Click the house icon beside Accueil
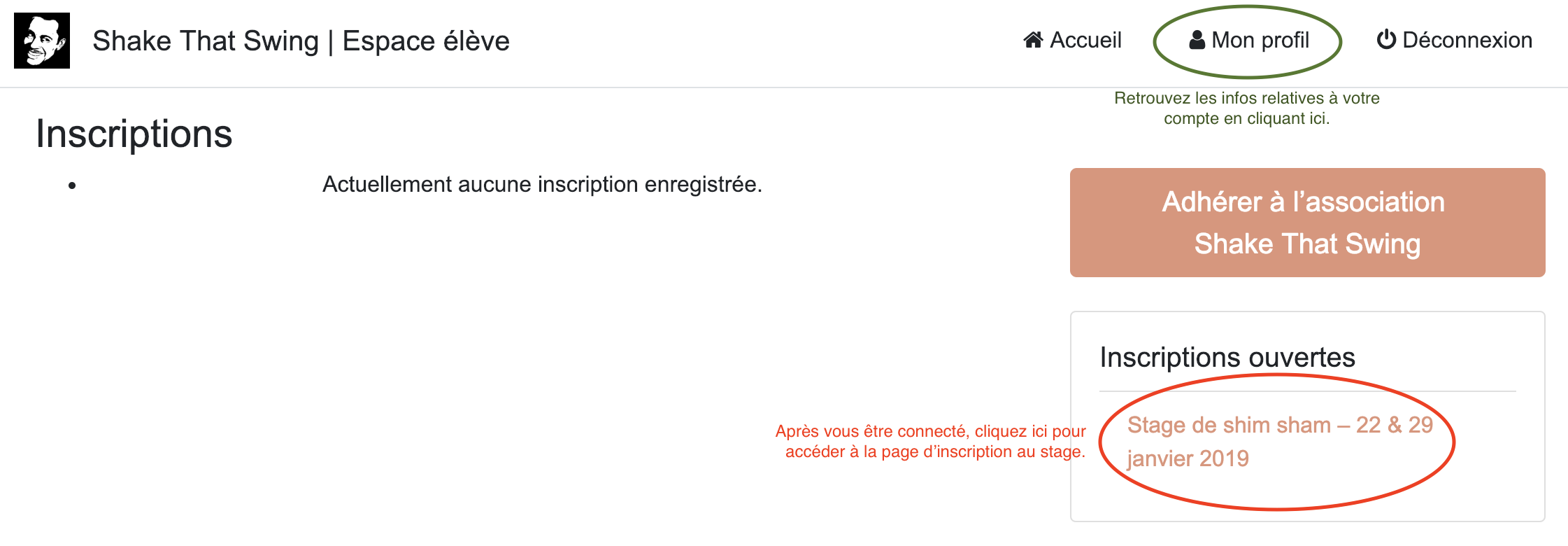Screen dimensions: 1568x546 tap(1033, 40)
